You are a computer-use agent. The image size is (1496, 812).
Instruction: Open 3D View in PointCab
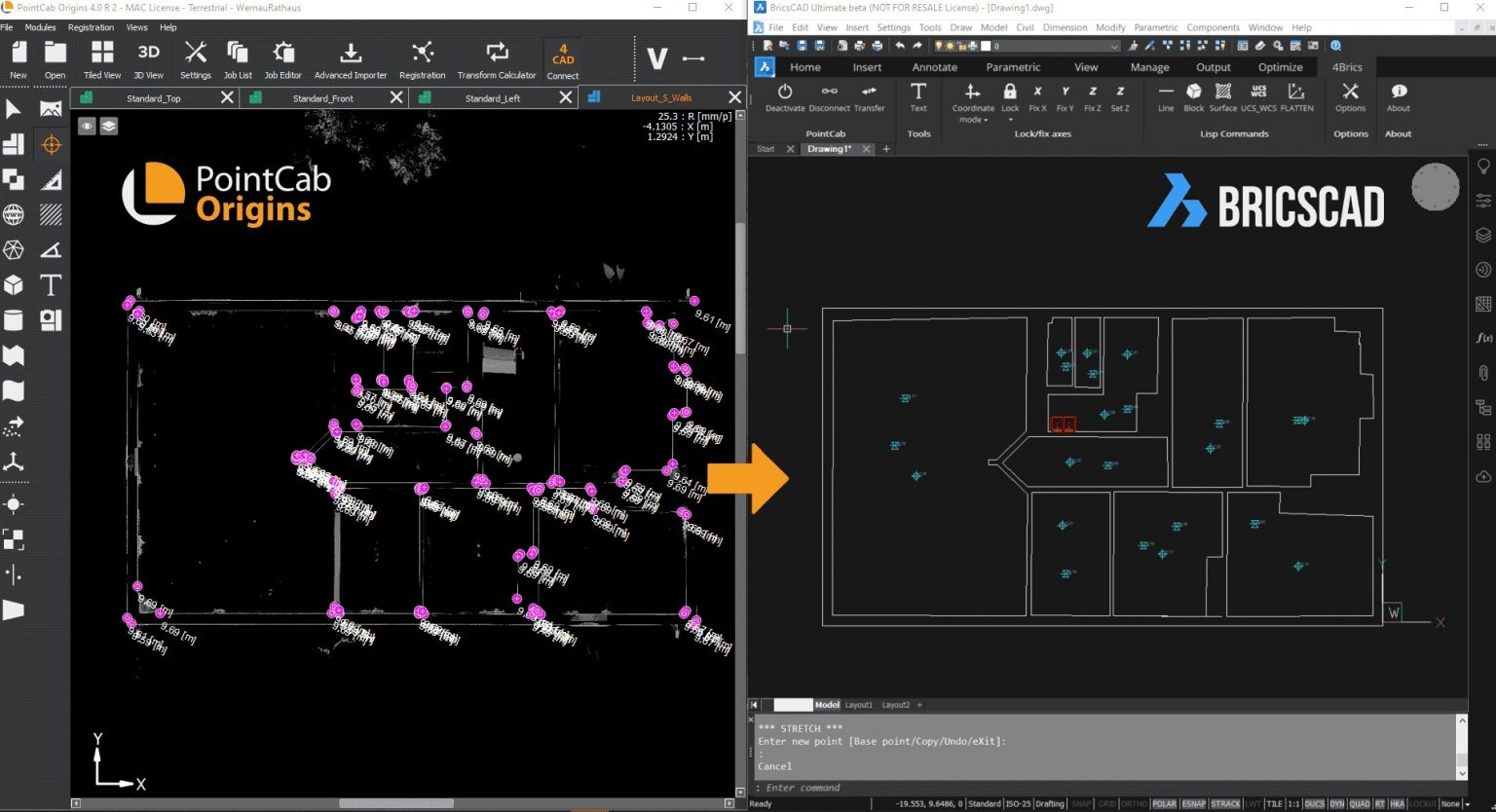(148, 58)
